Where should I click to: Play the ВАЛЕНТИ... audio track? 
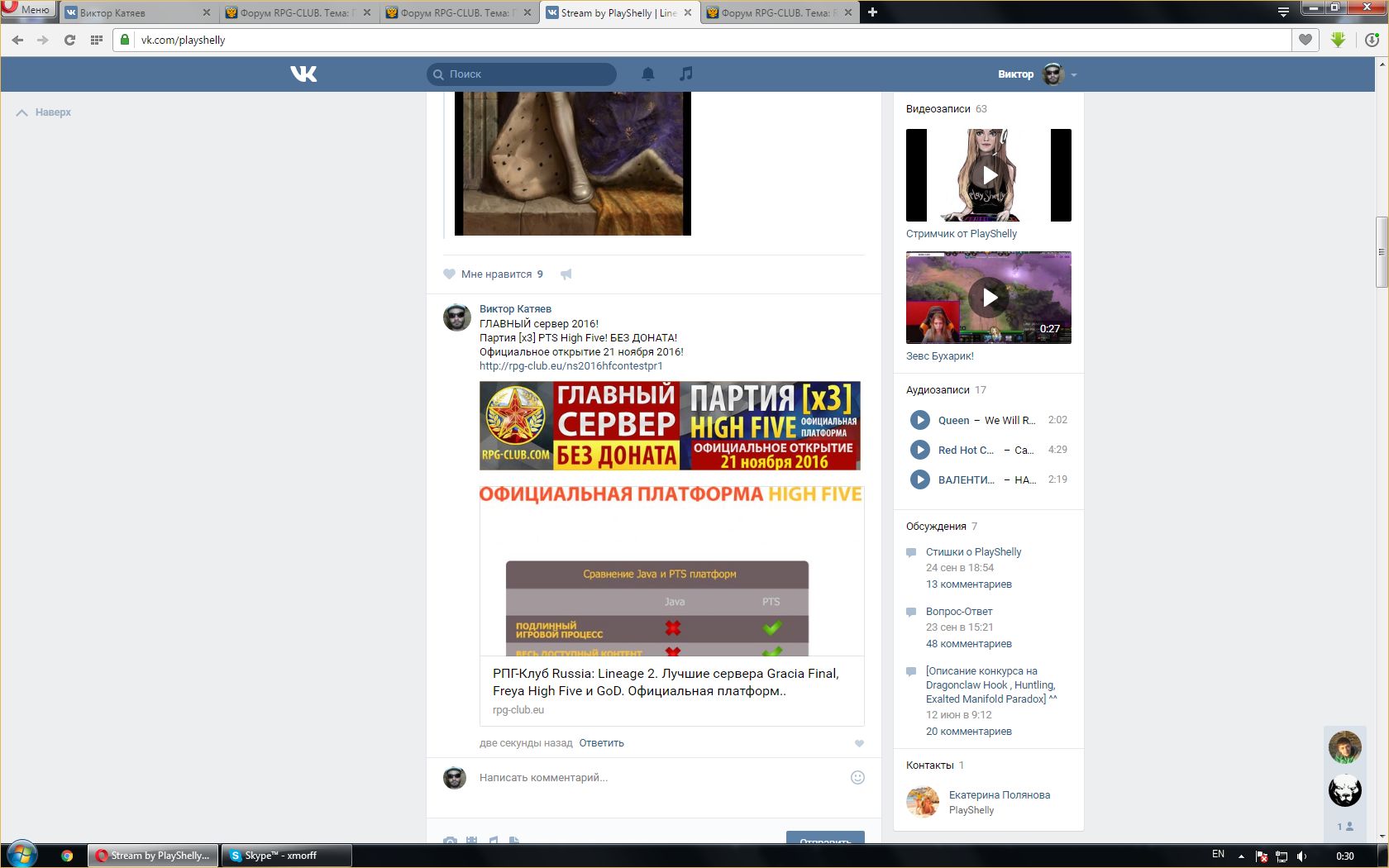(x=919, y=479)
